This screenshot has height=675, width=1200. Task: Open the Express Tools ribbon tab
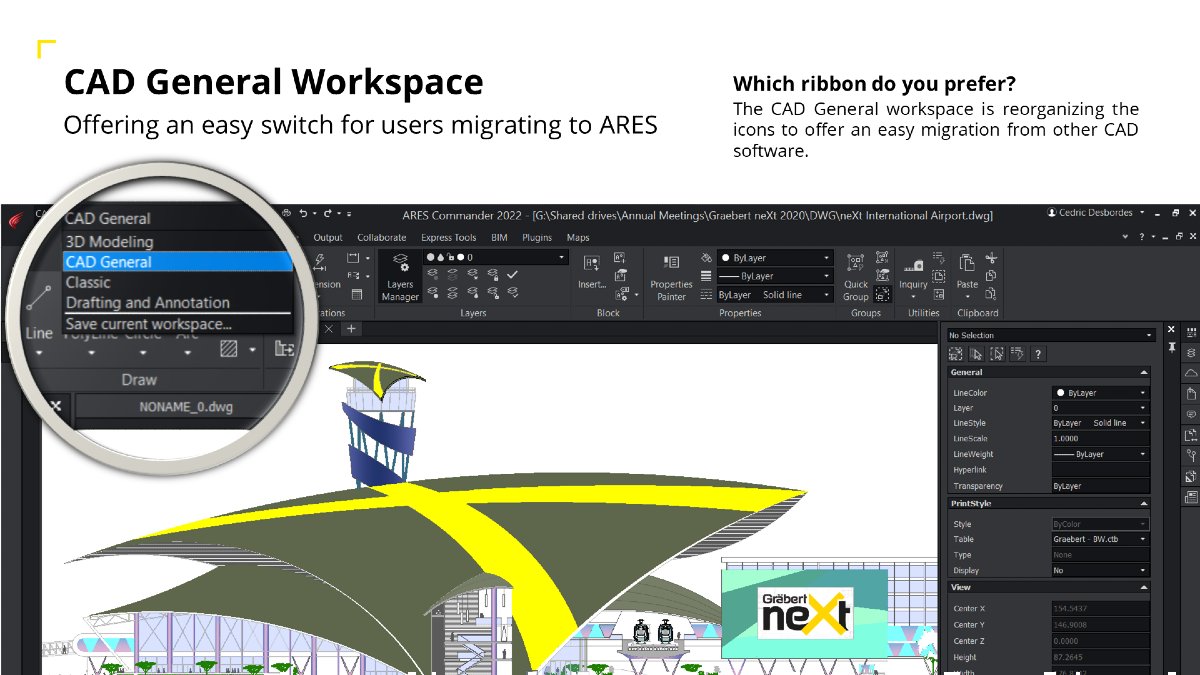[x=449, y=238]
